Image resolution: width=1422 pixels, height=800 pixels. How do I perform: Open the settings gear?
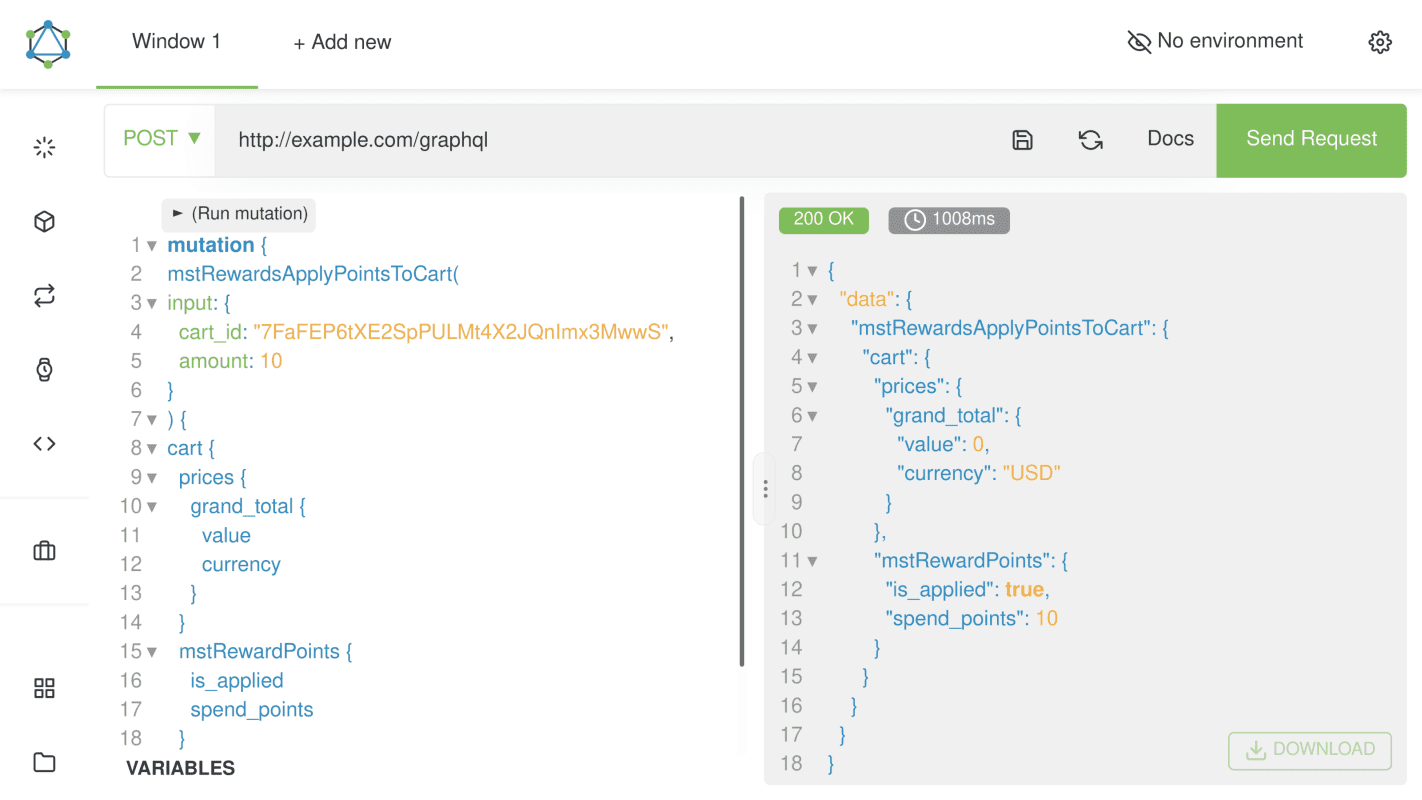pyautogui.click(x=1380, y=41)
